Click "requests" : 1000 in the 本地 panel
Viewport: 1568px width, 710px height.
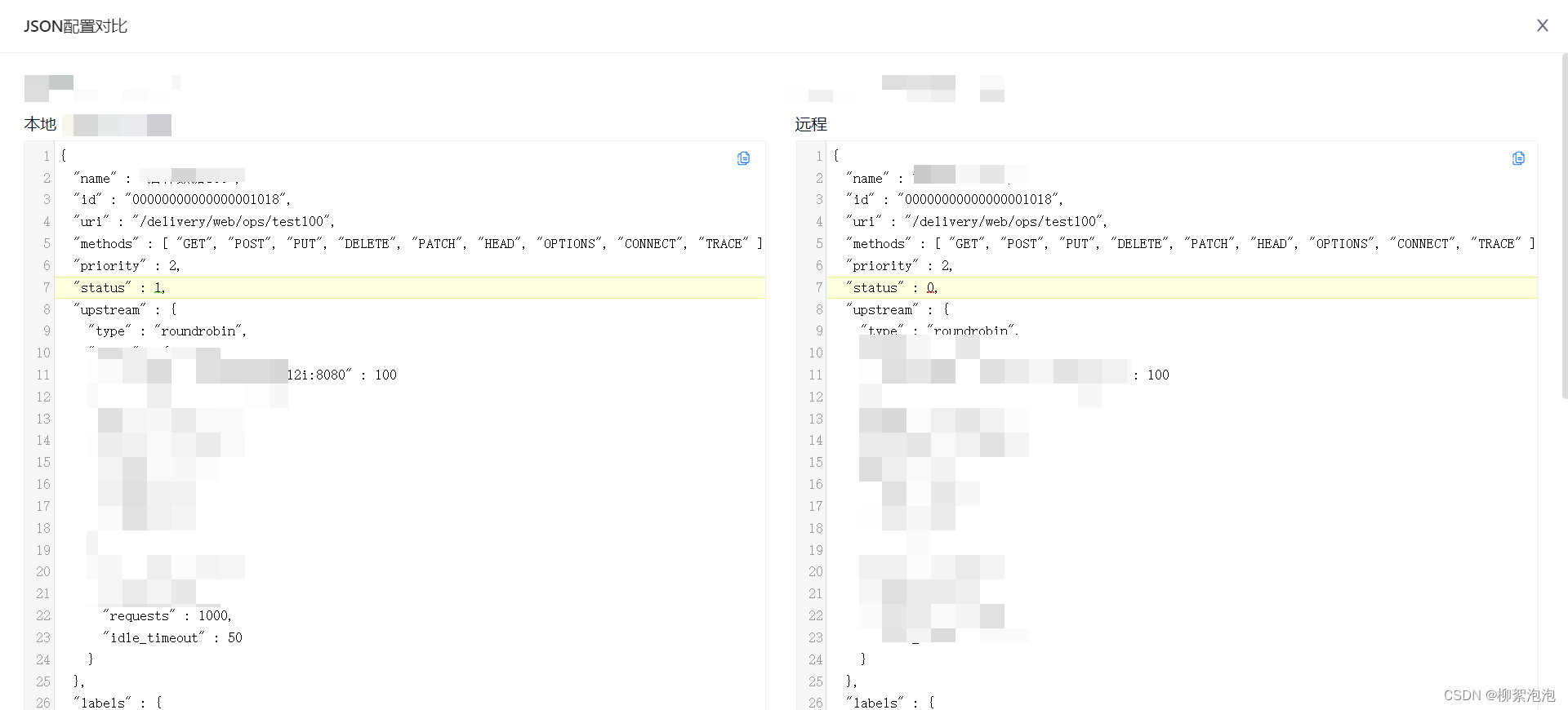click(x=167, y=615)
